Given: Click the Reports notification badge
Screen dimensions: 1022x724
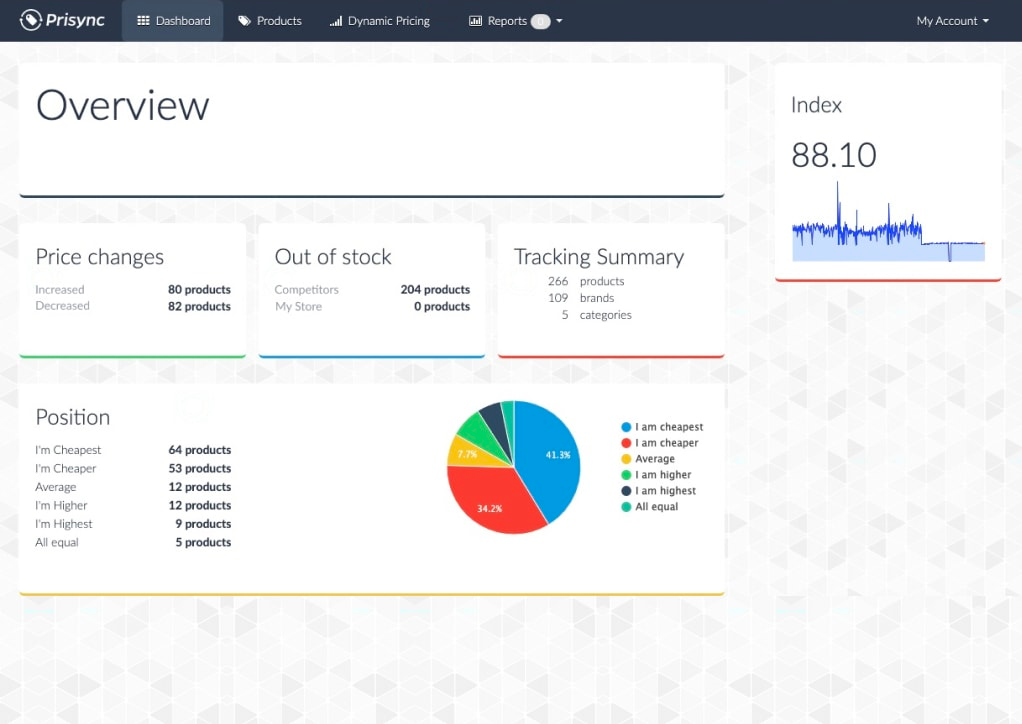Looking at the screenshot, I should coord(540,20).
